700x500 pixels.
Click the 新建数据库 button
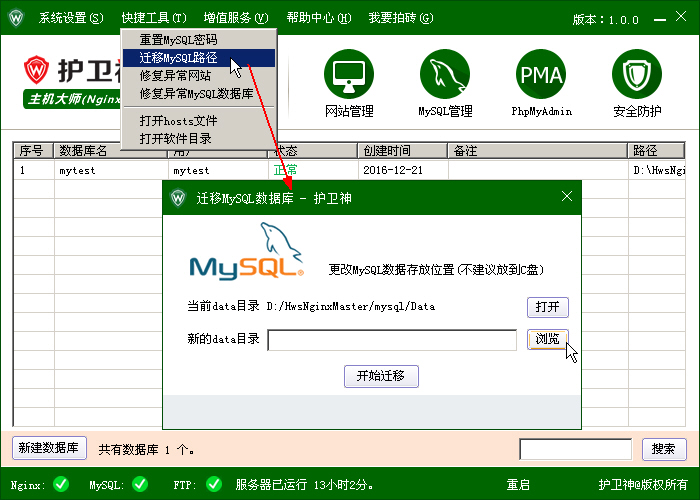point(49,448)
